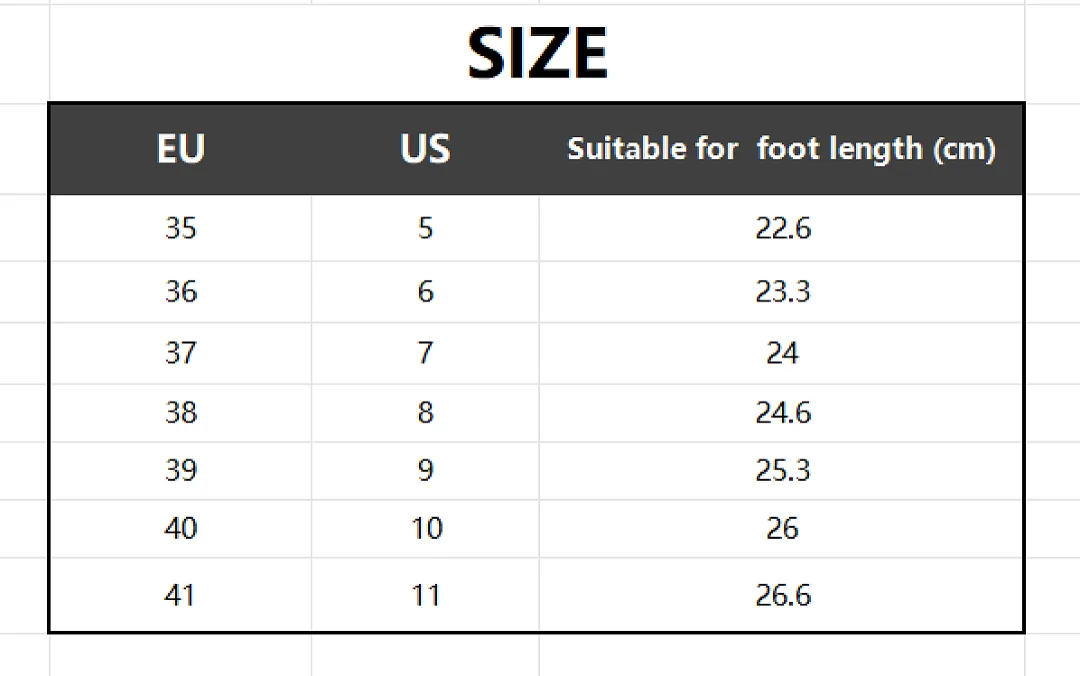
Task: Select the 23.3 foot length cell
Action: pos(781,291)
